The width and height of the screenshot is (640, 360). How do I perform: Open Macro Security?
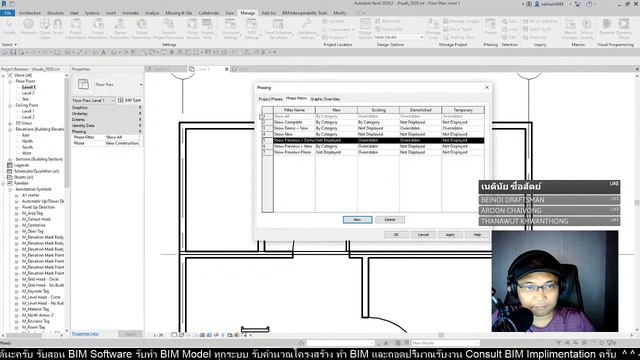(x=587, y=28)
